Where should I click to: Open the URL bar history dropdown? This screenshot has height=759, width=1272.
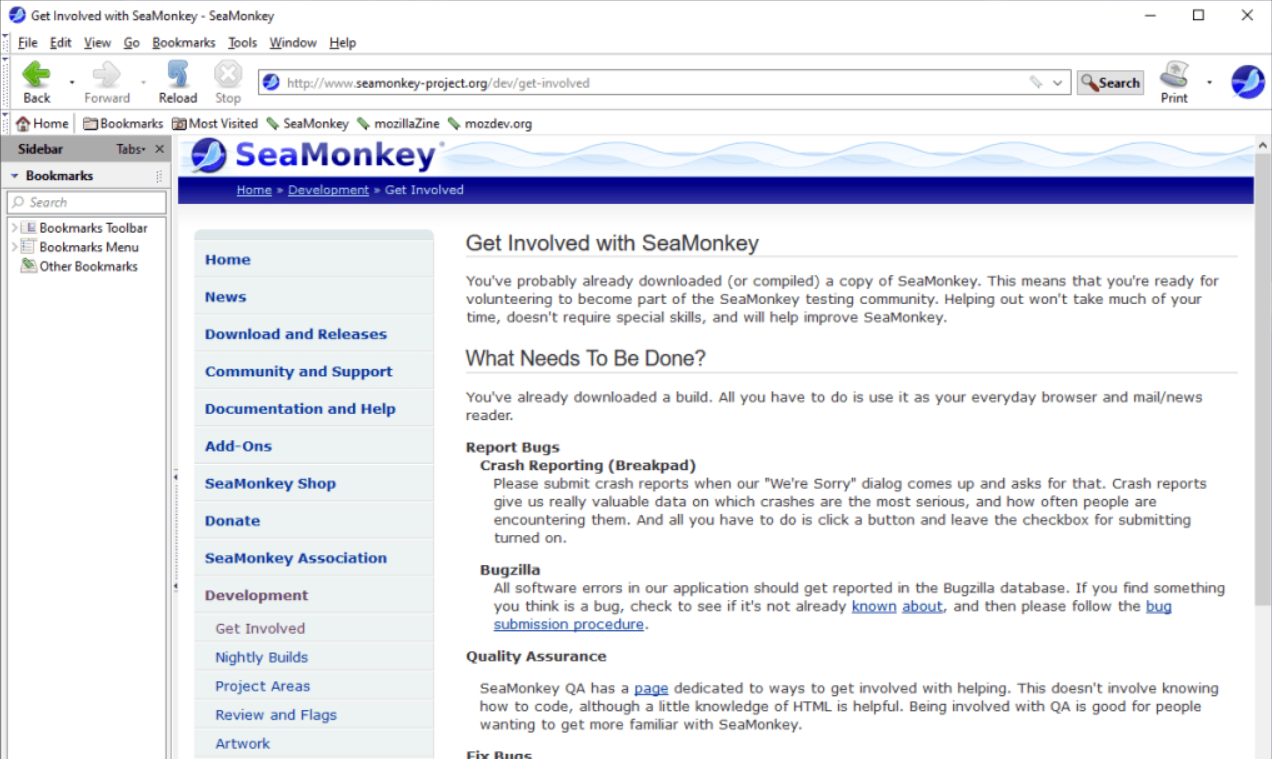pos(1058,83)
